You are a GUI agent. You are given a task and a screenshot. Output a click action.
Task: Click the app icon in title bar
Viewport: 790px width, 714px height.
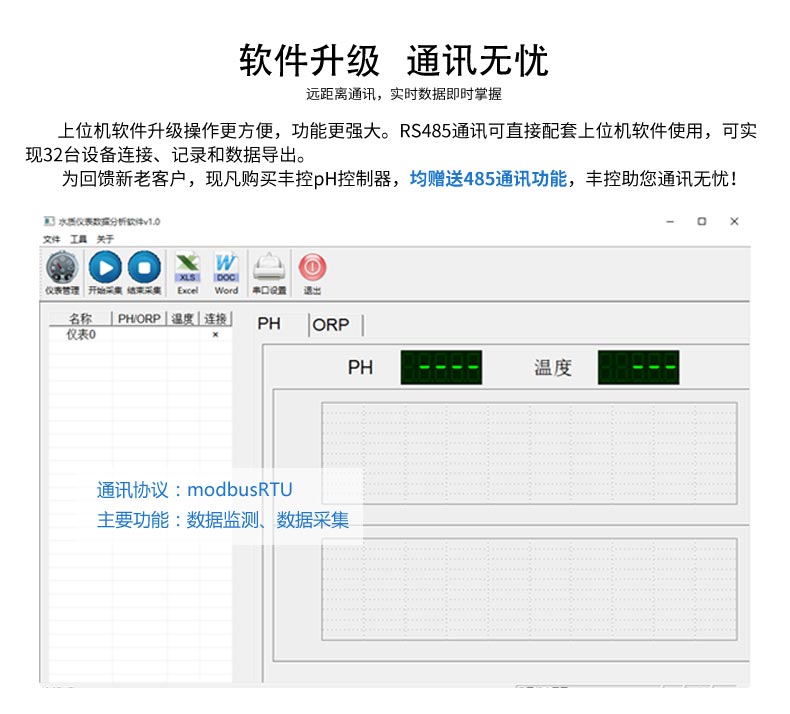pyautogui.click(x=48, y=221)
